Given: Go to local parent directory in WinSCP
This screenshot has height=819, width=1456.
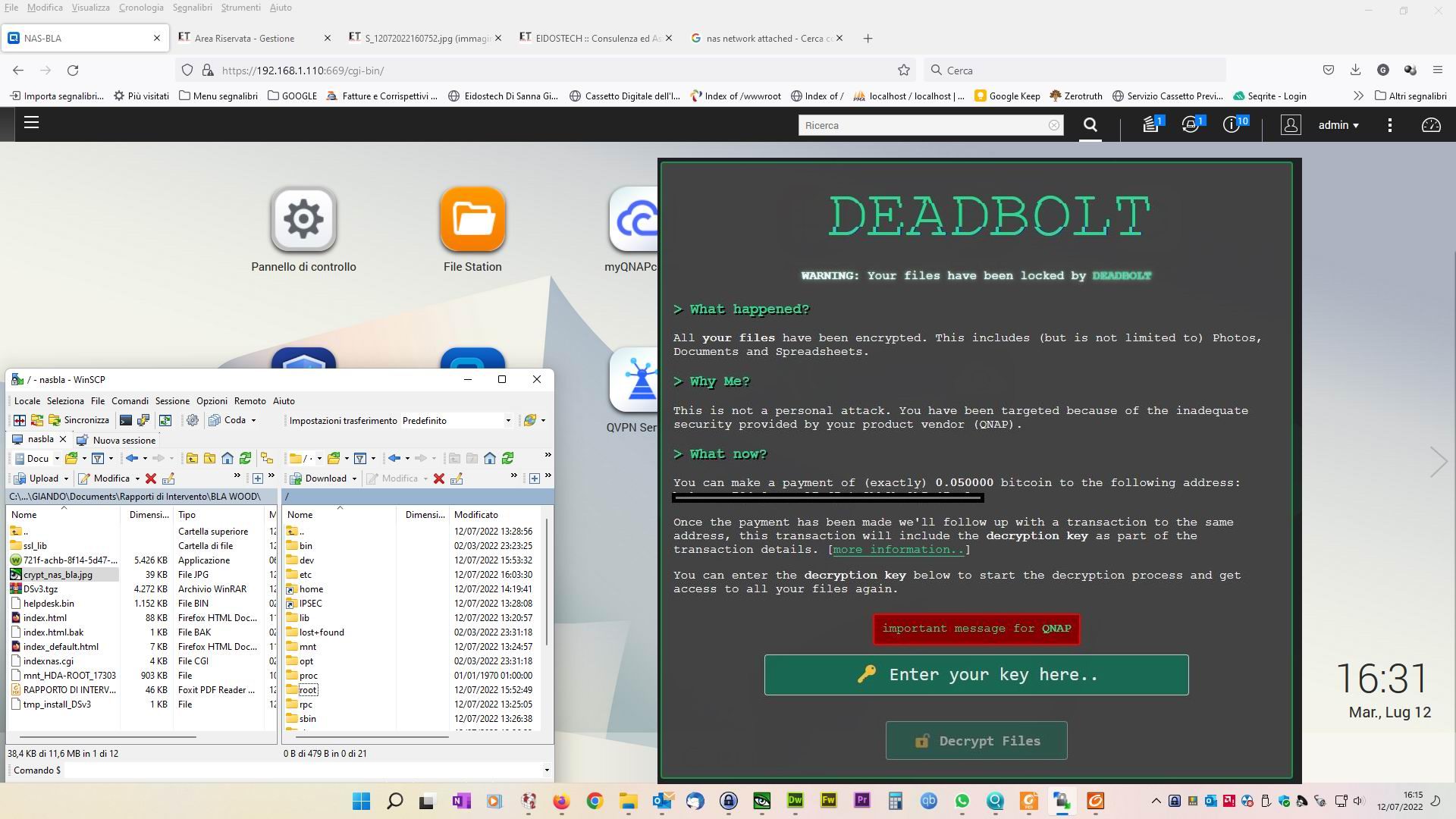Looking at the screenshot, I should tap(192, 458).
